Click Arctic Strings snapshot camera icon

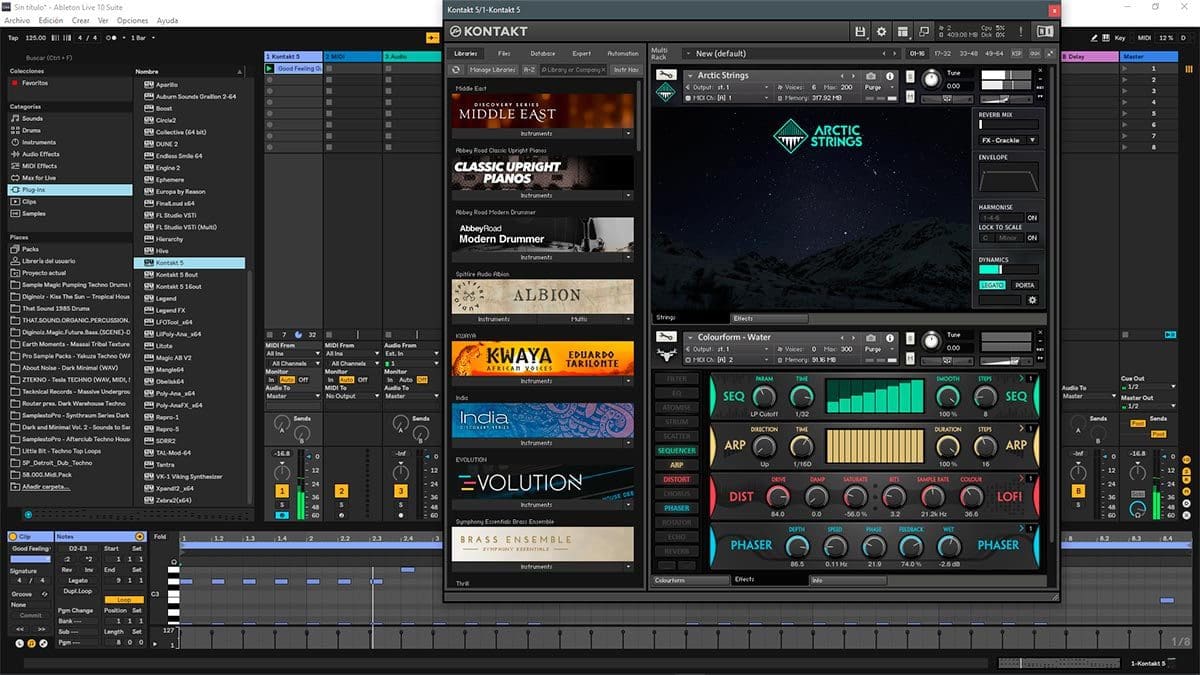[x=871, y=75]
